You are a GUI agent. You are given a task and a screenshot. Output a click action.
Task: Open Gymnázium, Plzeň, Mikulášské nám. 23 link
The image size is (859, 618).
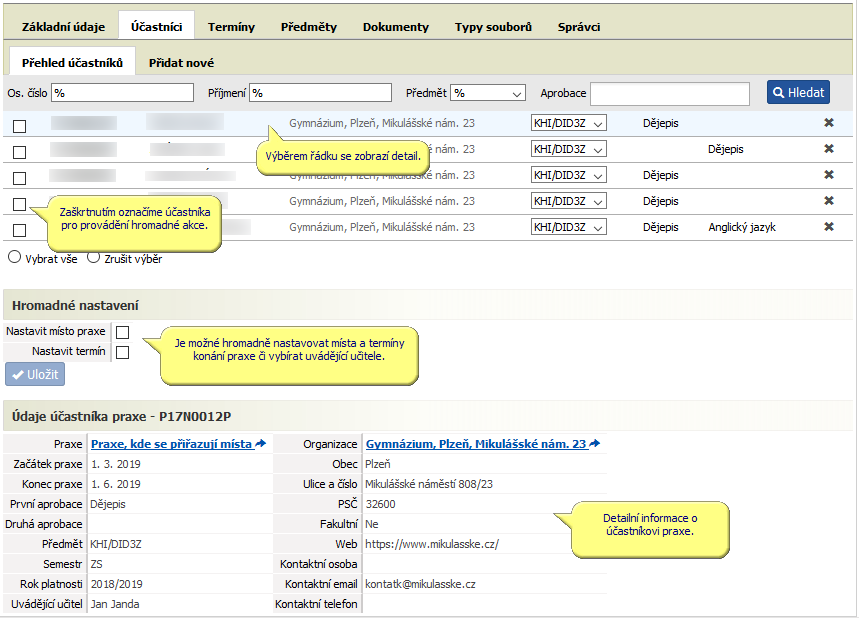click(x=476, y=444)
